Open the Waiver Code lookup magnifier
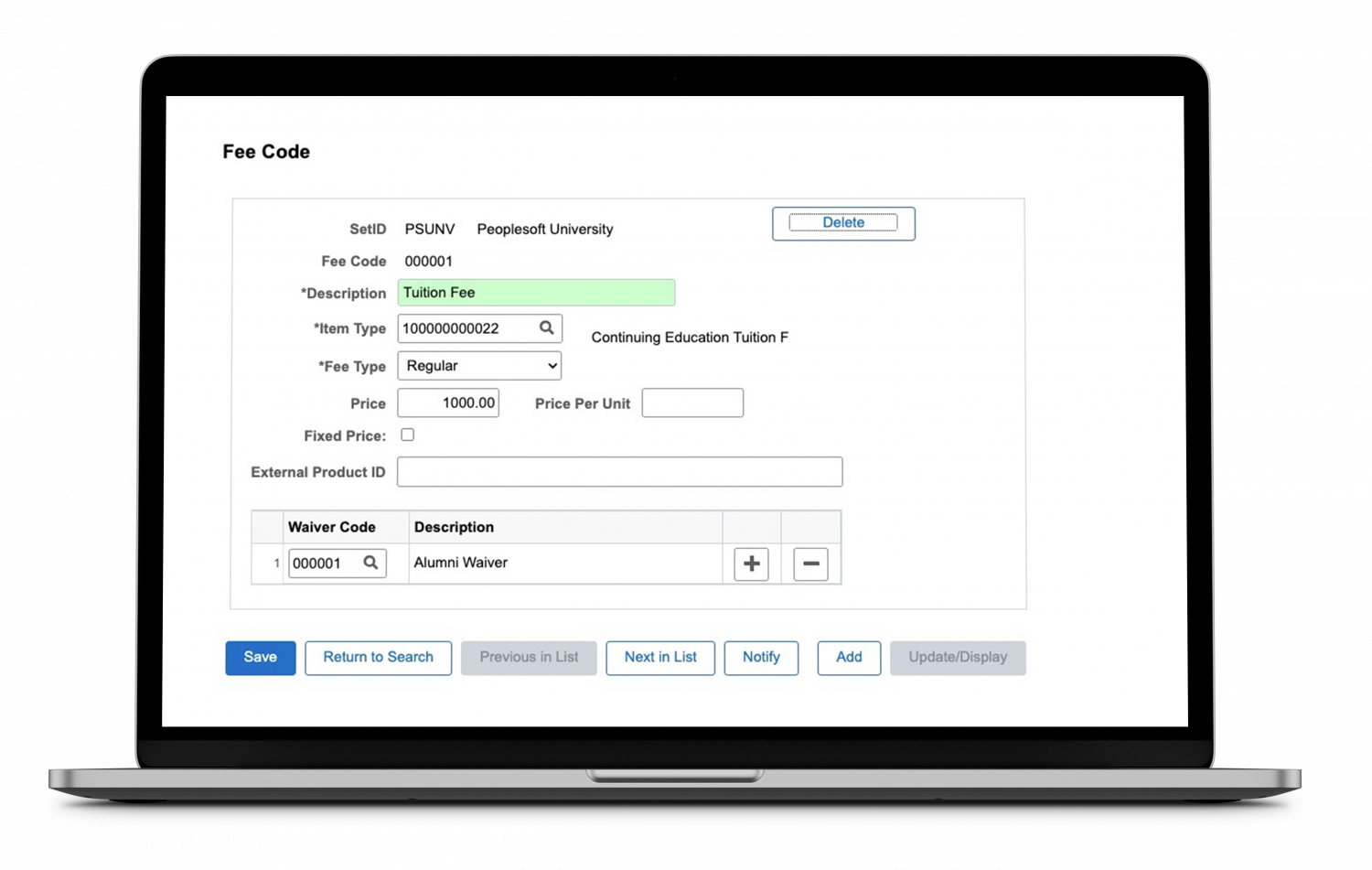 tap(370, 563)
